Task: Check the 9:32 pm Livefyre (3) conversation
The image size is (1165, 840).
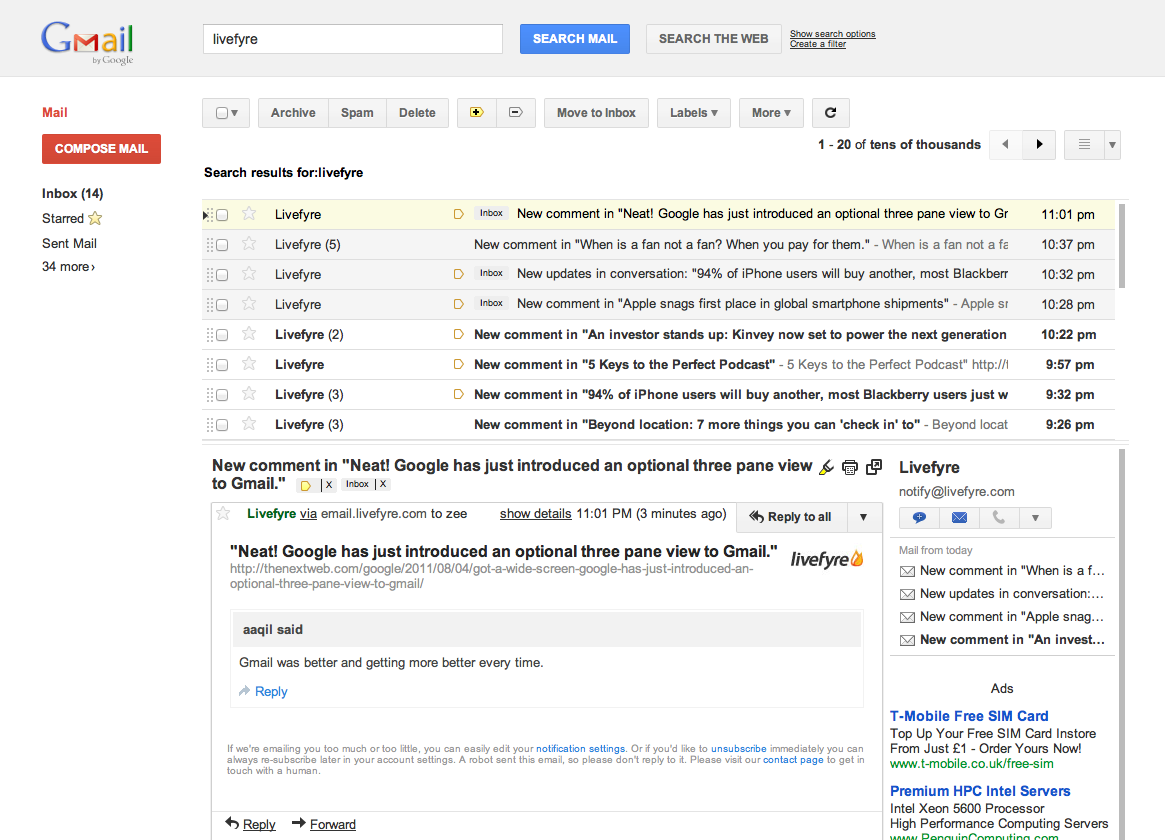Action: (221, 395)
